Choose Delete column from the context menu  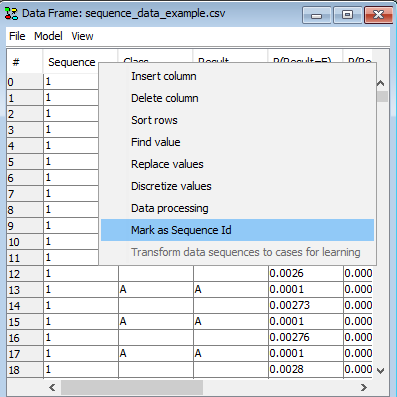pos(237,98)
